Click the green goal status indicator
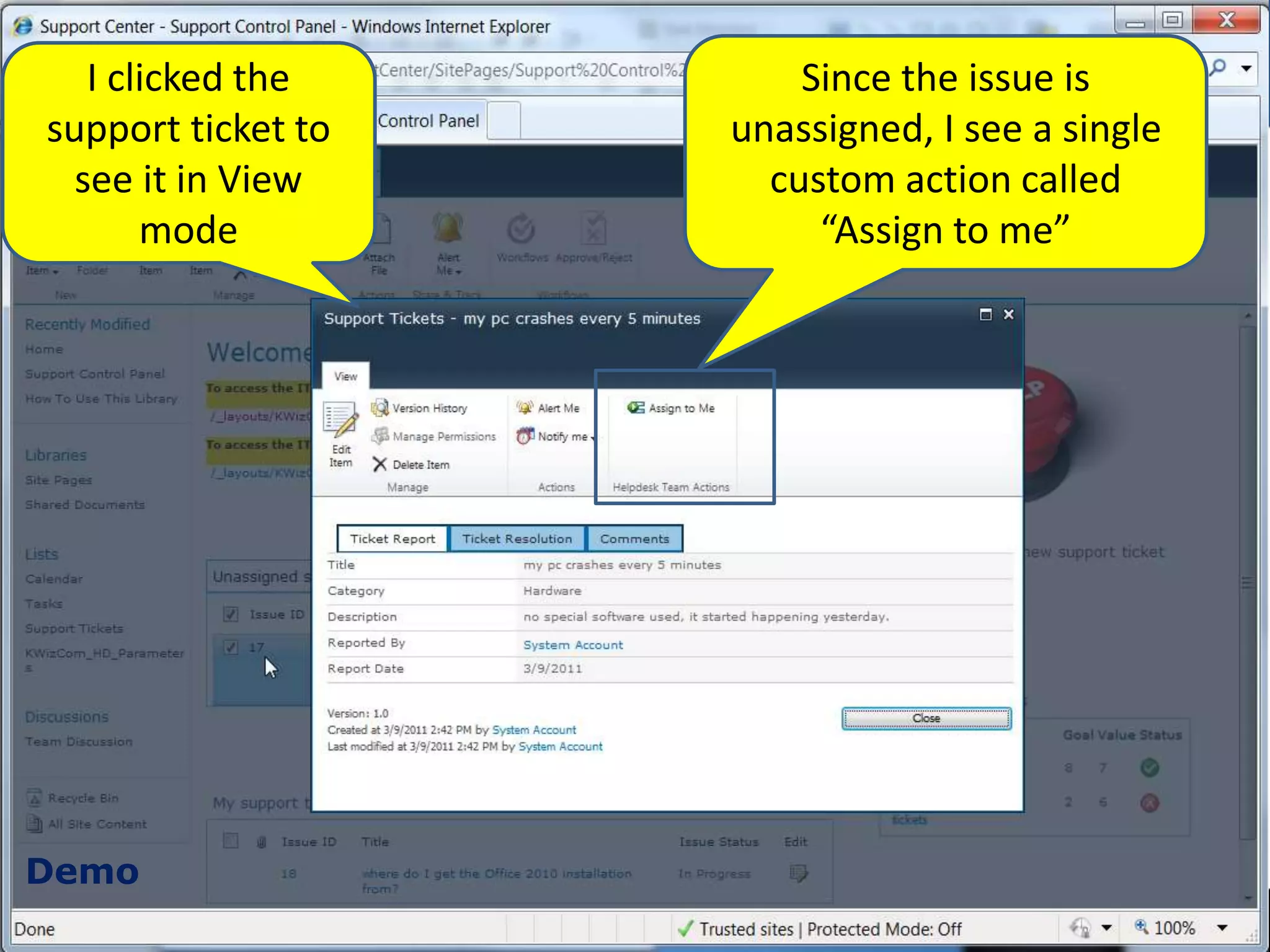This screenshot has width=1270, height=952. pyautogui.click(x=1150, y=768)
